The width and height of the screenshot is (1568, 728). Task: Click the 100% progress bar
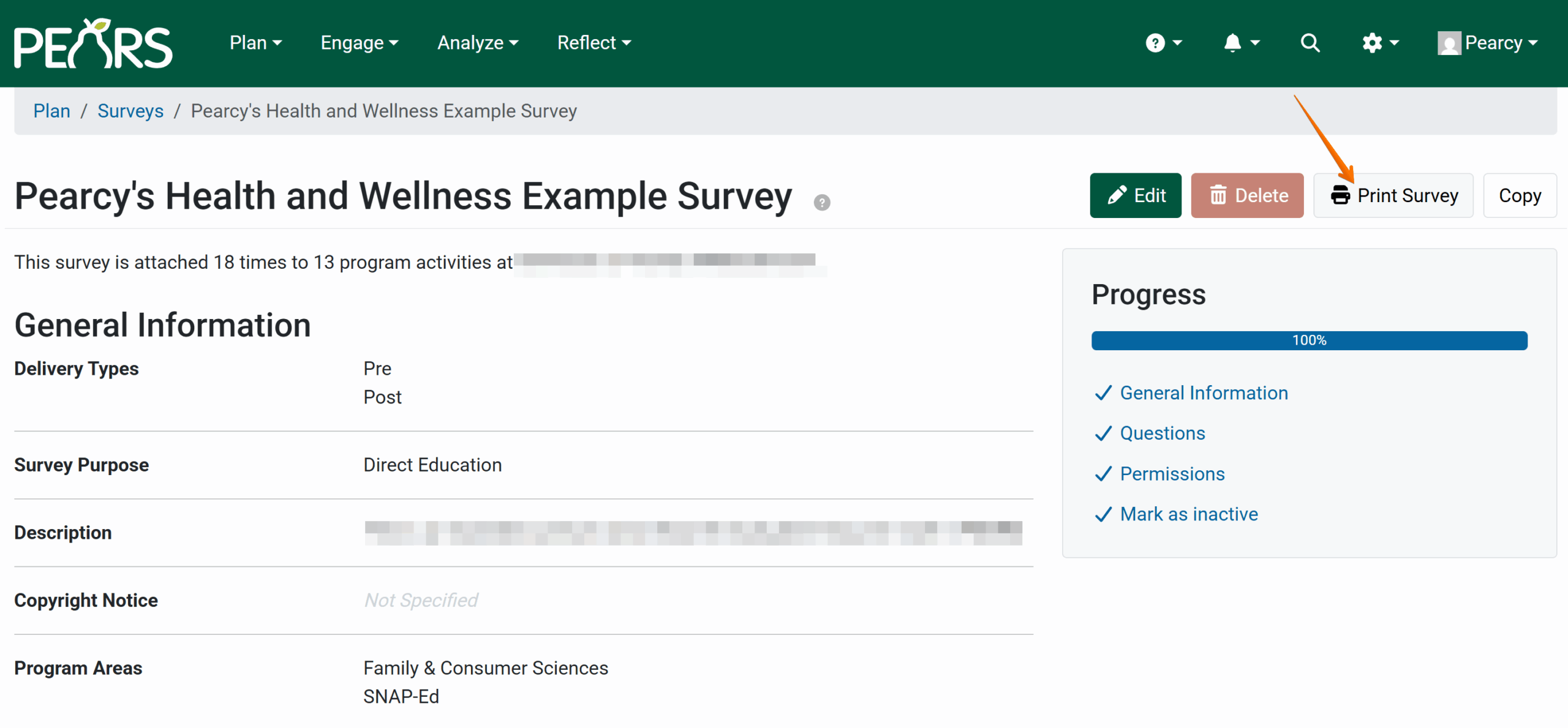[x=1309, y=340]
